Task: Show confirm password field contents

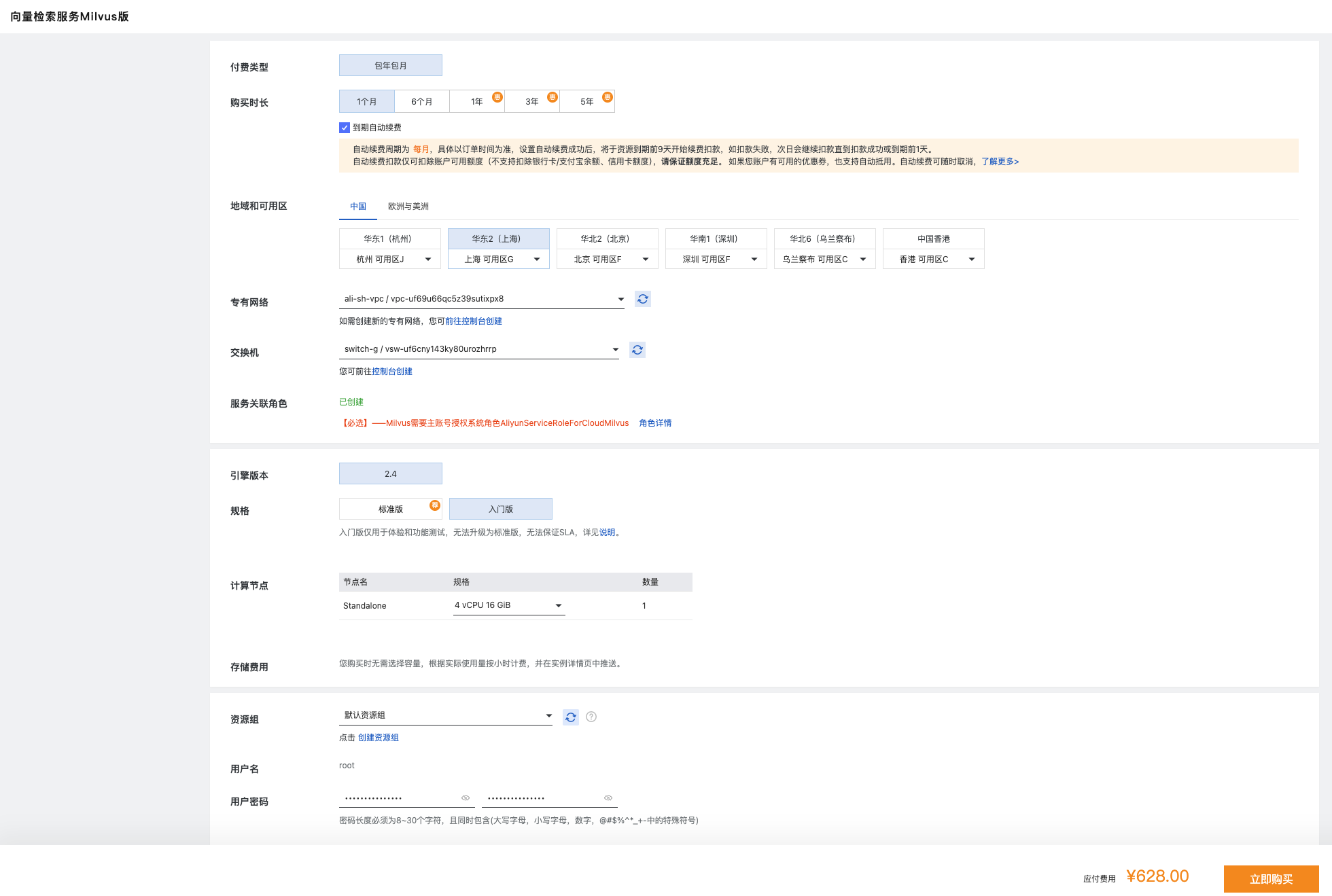Action: [x=608, y=798]
